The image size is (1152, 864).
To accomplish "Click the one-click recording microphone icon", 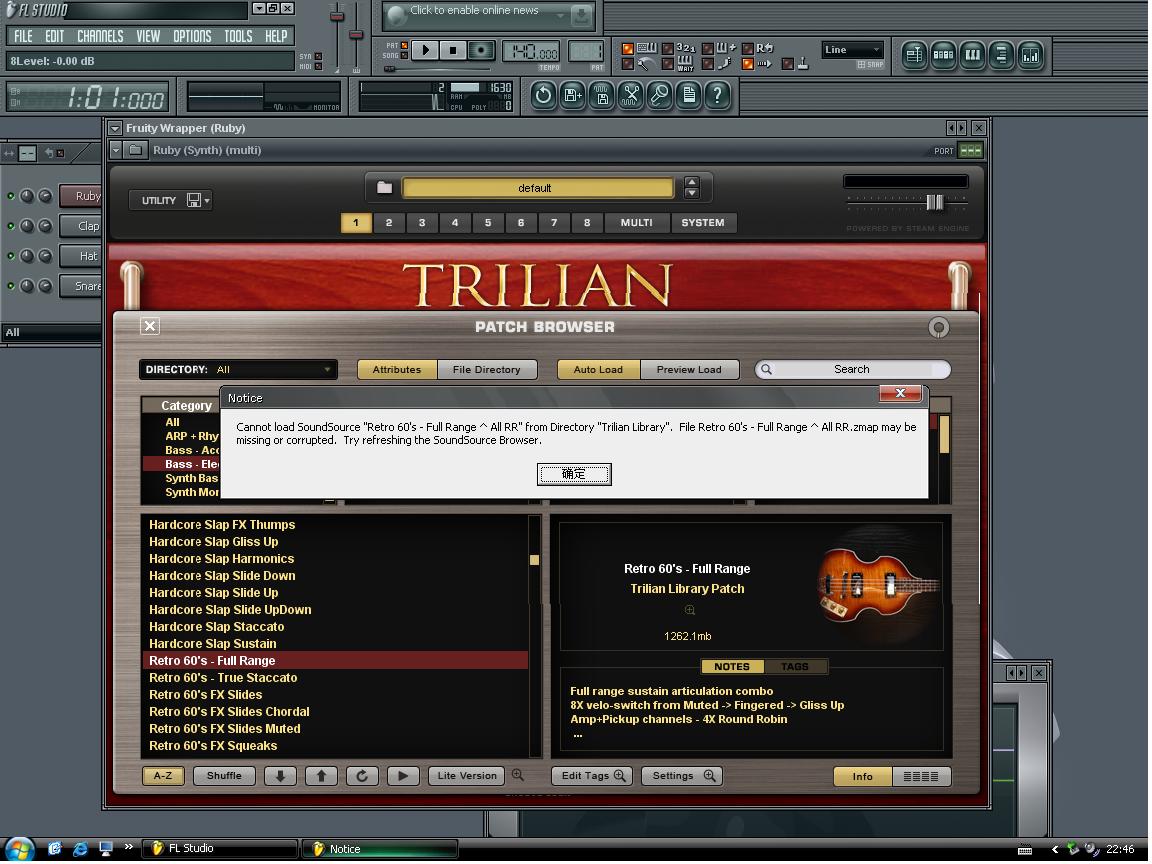I will (660, 95).
